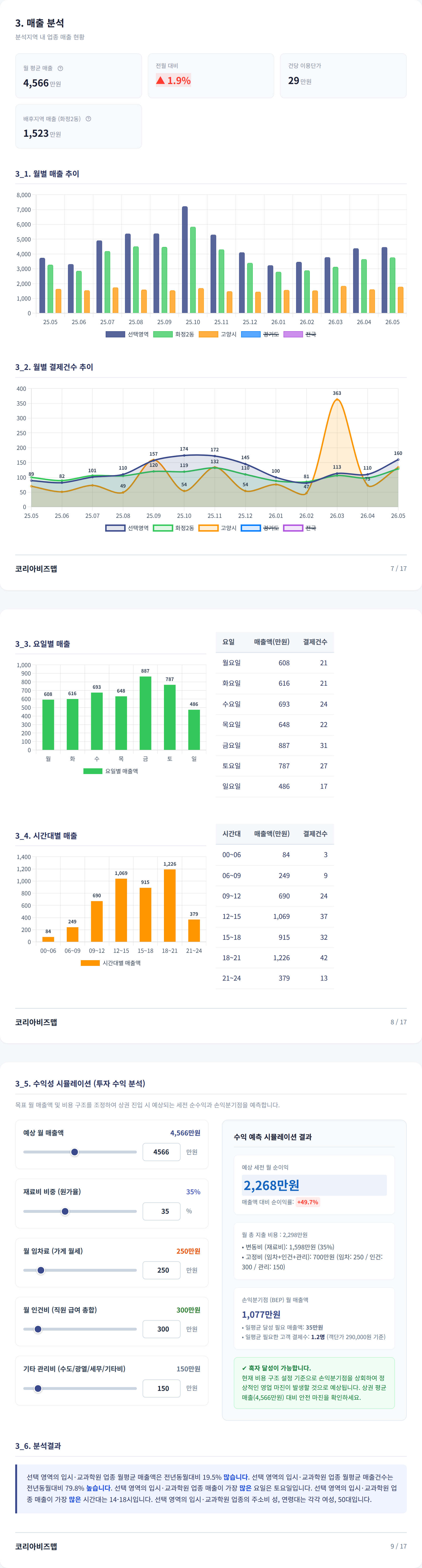Select the 15~18 row in time-slot table
Screen dimensions: 422x1568
point(275,937)
